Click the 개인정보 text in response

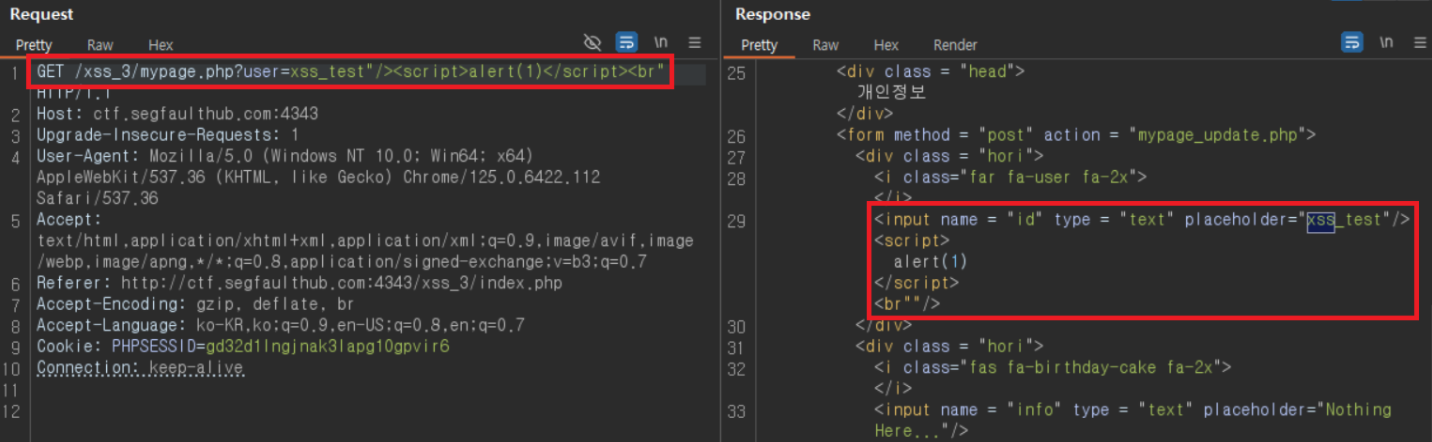[x=891, y=92]
